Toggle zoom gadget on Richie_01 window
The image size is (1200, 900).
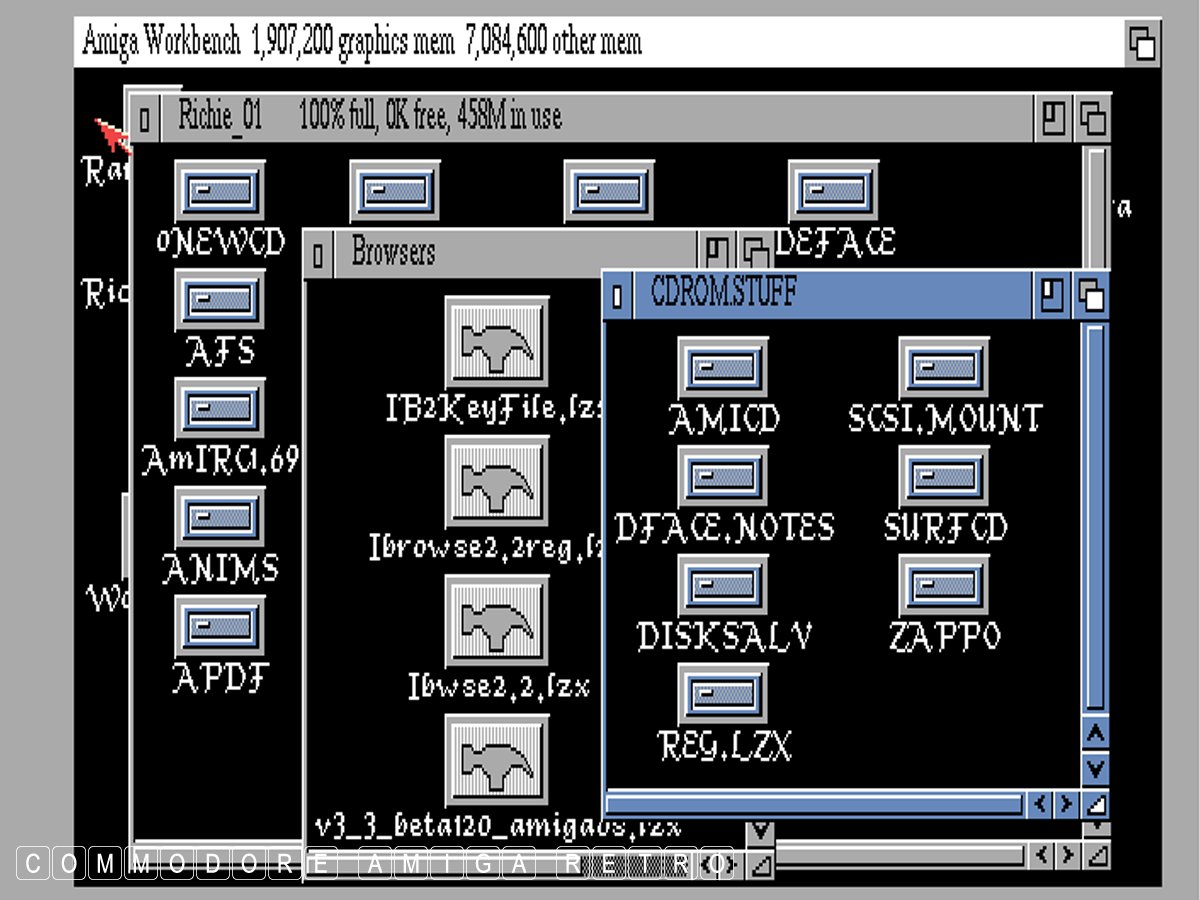click(x=1053, y=119)
